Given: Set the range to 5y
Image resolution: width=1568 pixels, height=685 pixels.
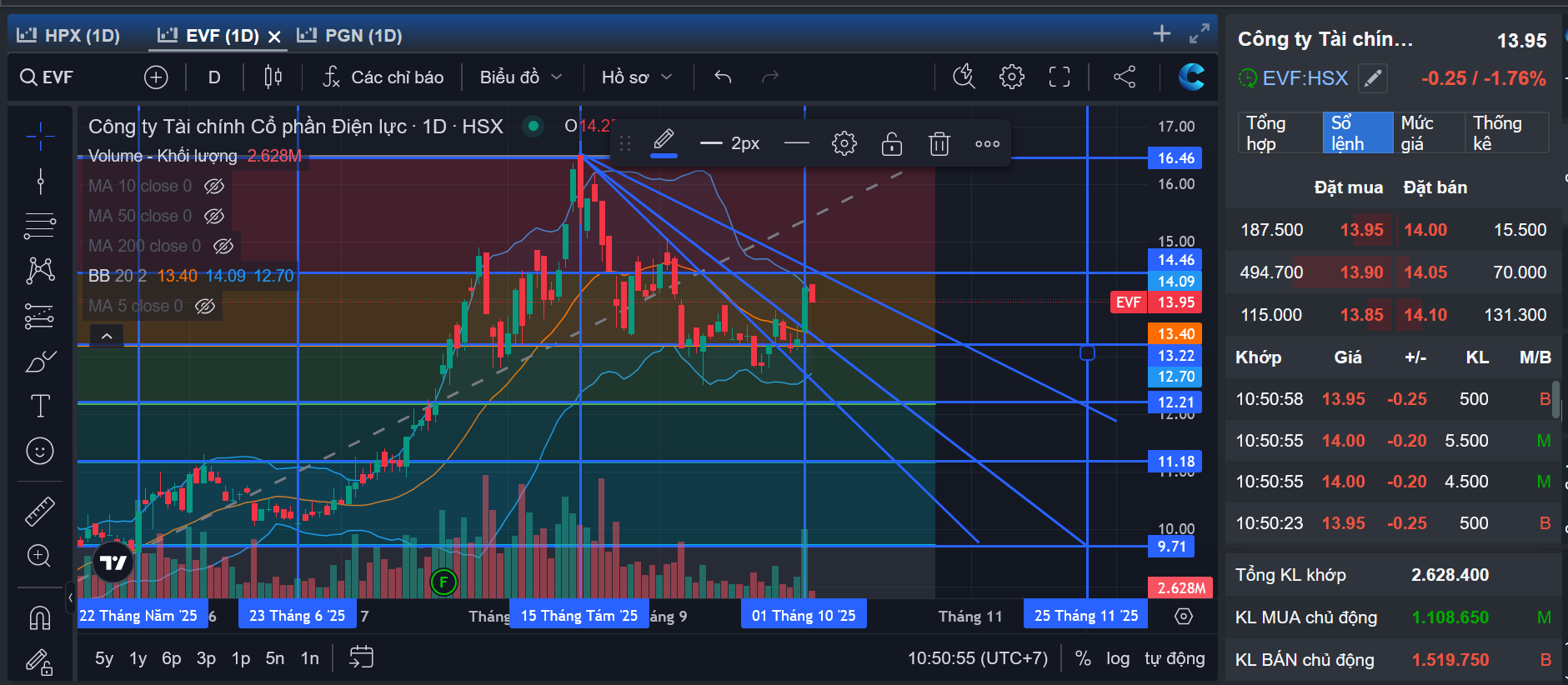Looking at the screenshot, I should [104, 658].
